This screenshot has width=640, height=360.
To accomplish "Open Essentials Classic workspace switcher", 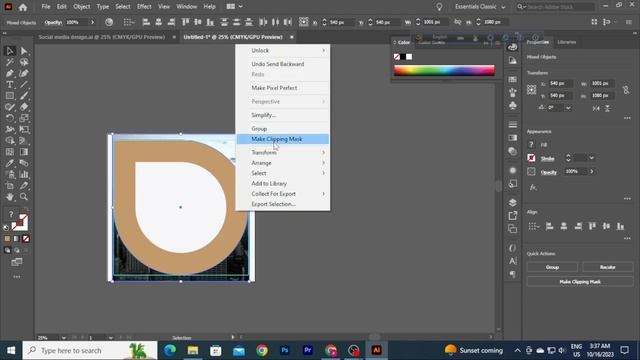I will (480, 7).
